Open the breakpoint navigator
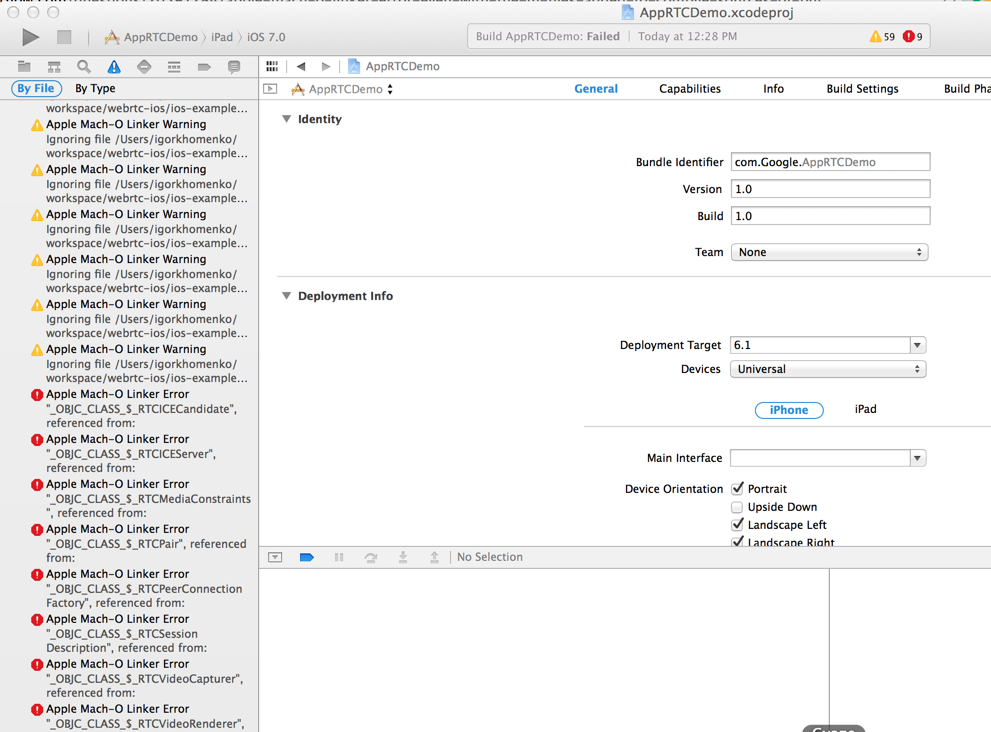Image resolution: width=991 pixels, height=732 pixels. 204,66
